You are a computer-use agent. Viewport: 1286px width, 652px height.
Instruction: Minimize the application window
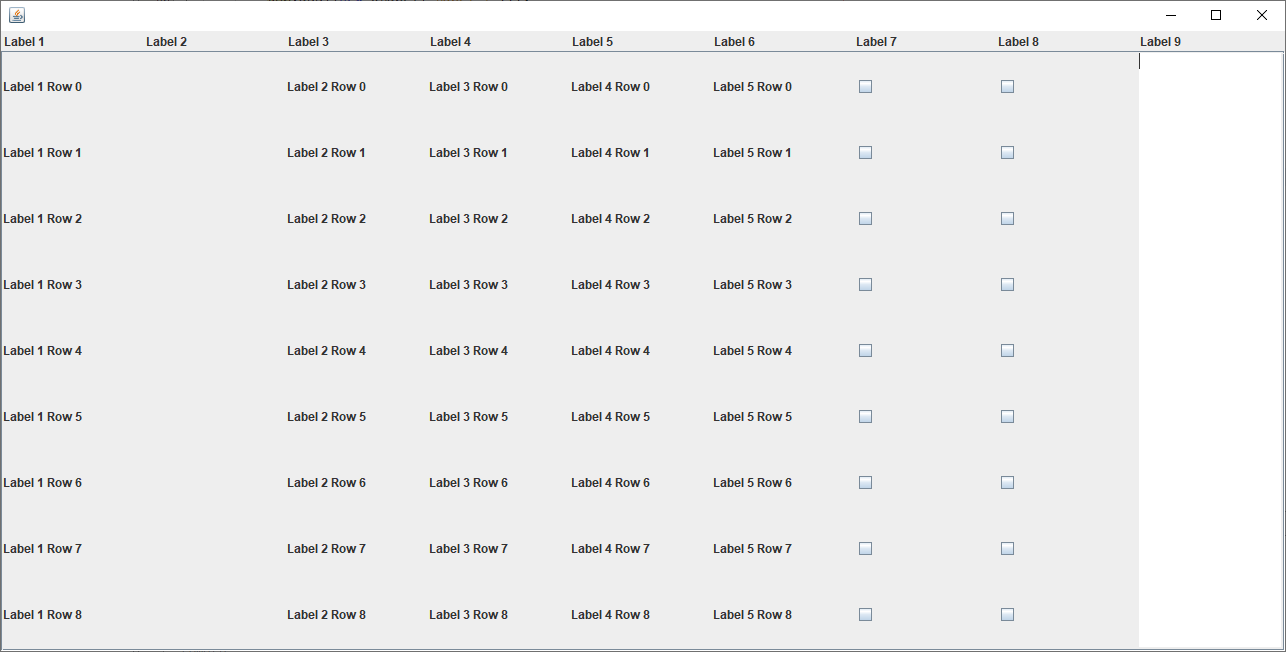[1171, 15]
